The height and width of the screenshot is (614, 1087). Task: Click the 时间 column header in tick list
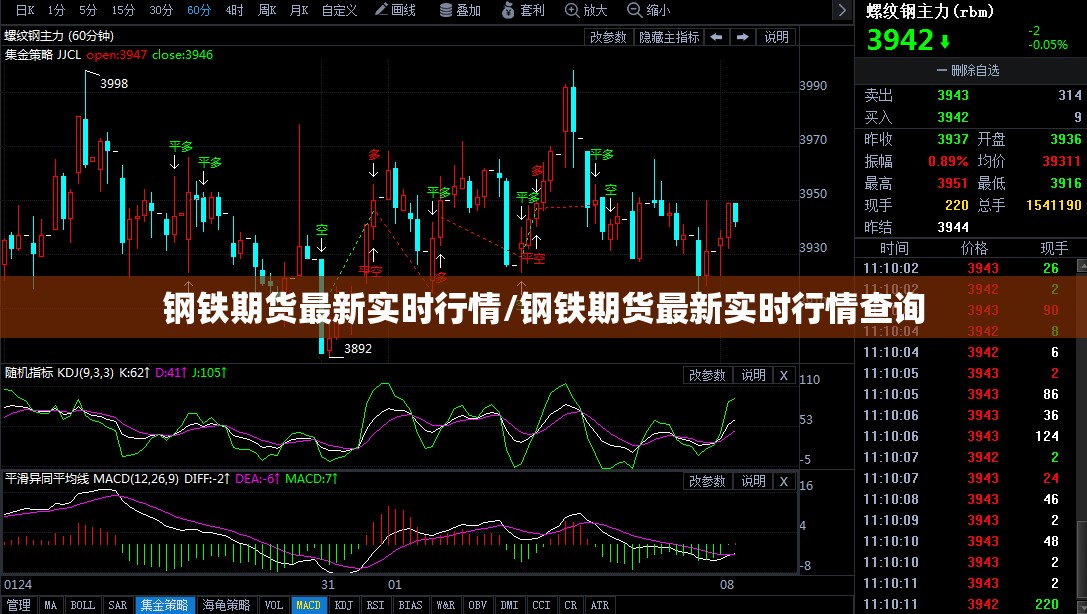894,248
